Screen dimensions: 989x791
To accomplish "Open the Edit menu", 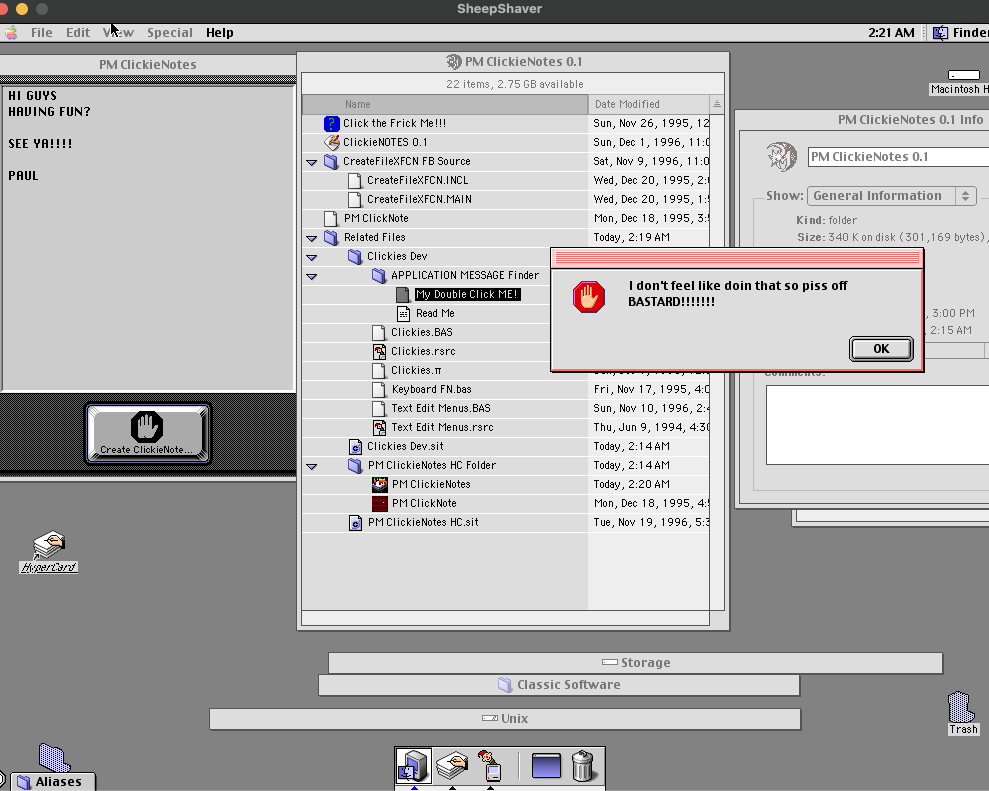I will (78, 33).
